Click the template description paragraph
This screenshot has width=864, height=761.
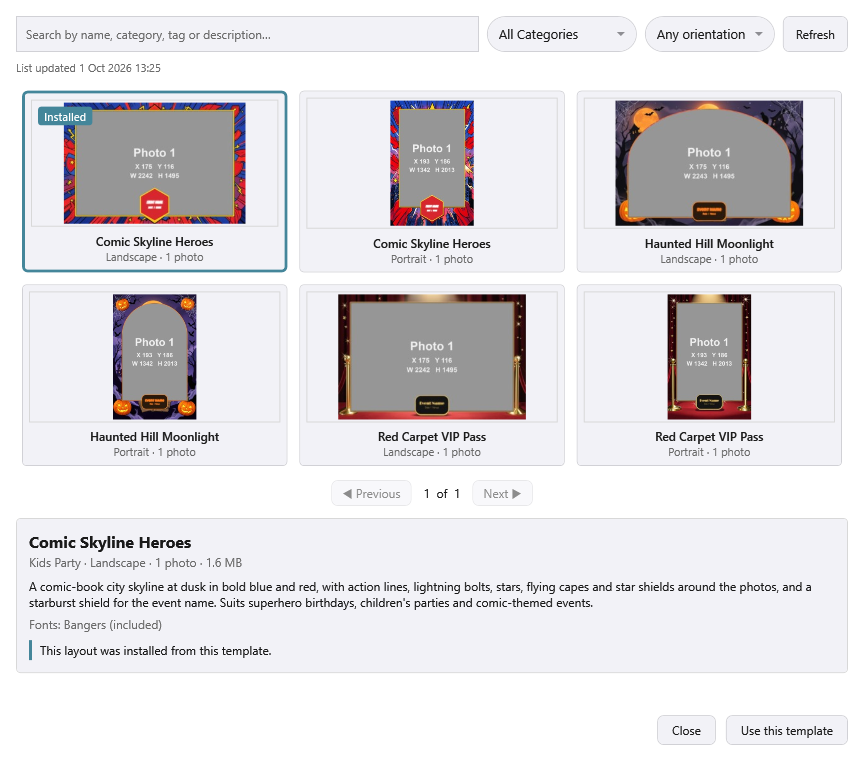(420, 595)
